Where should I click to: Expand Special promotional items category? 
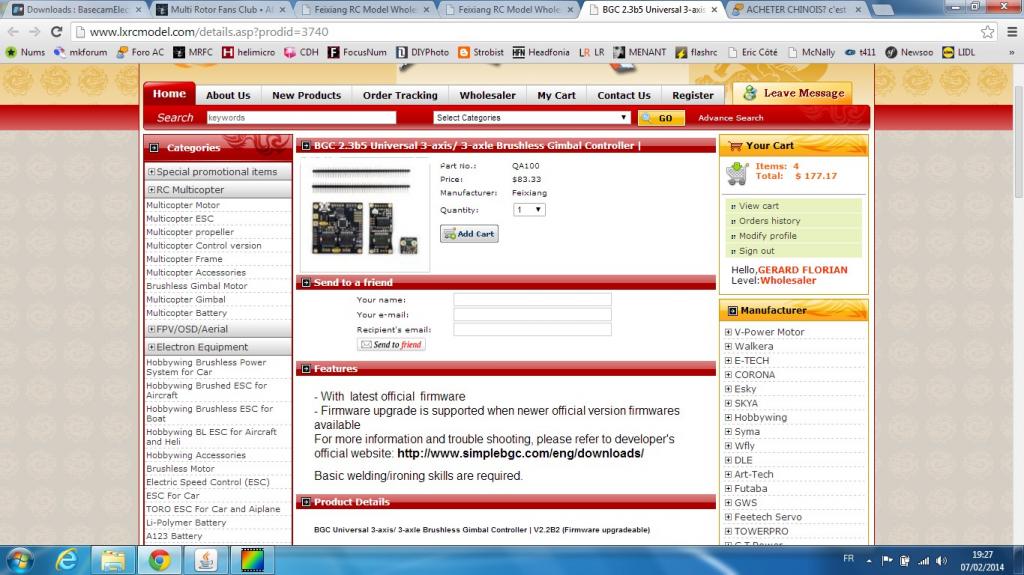coord(152,172)
